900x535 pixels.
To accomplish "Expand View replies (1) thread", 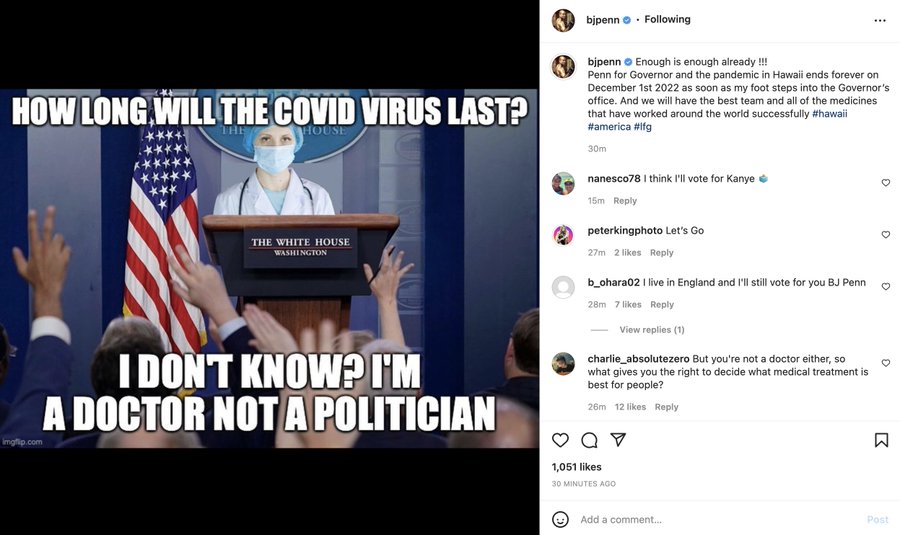I will coord(651,329).
